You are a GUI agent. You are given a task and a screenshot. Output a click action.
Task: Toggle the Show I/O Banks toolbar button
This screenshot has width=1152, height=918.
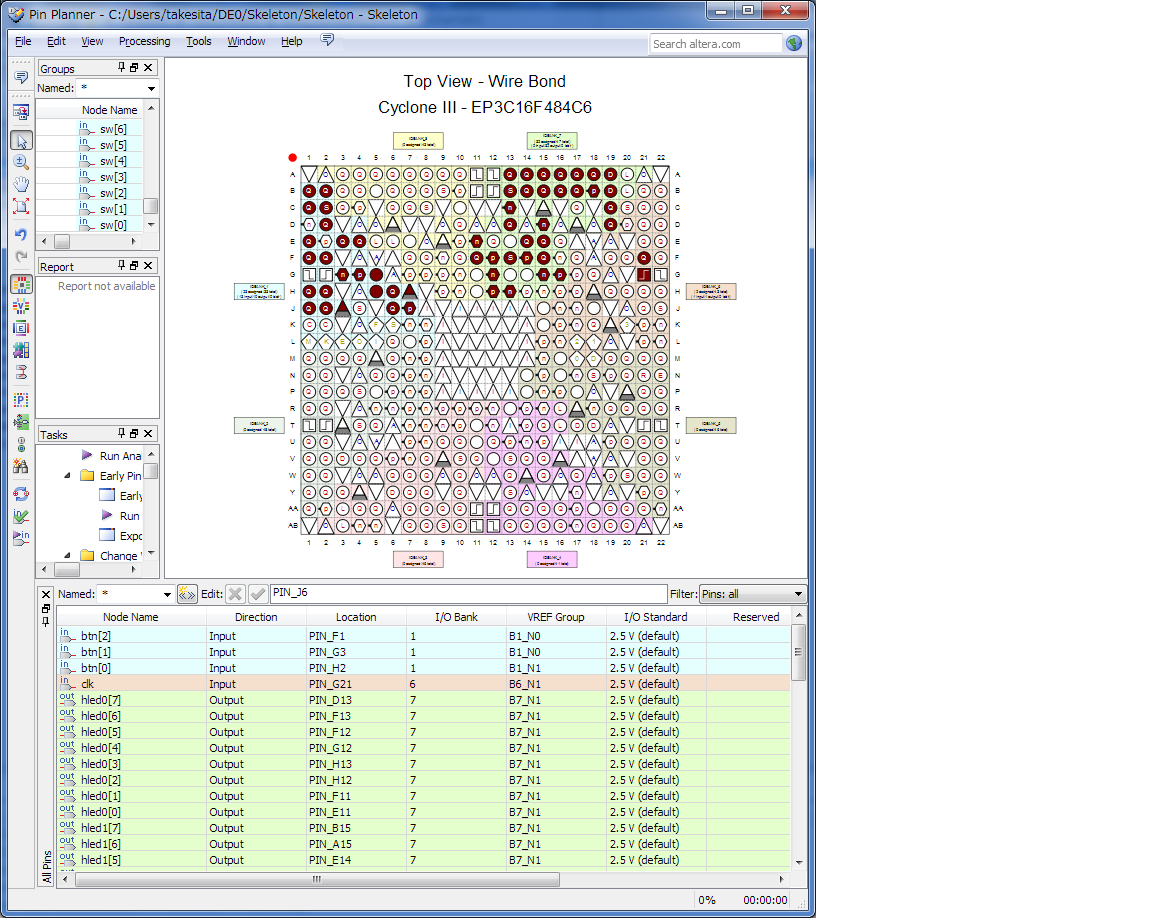[21, 285]
